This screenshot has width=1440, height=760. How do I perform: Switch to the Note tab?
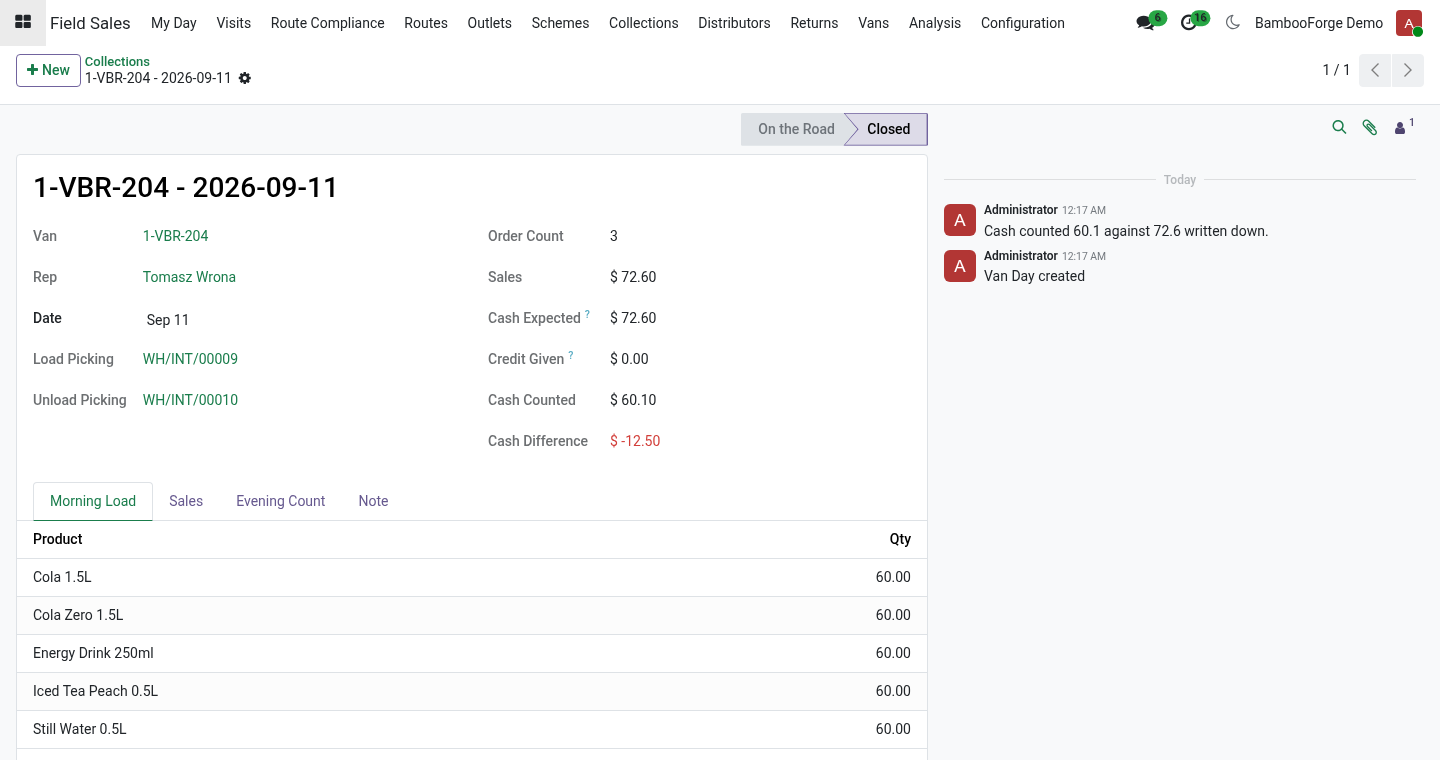(373, 501)
